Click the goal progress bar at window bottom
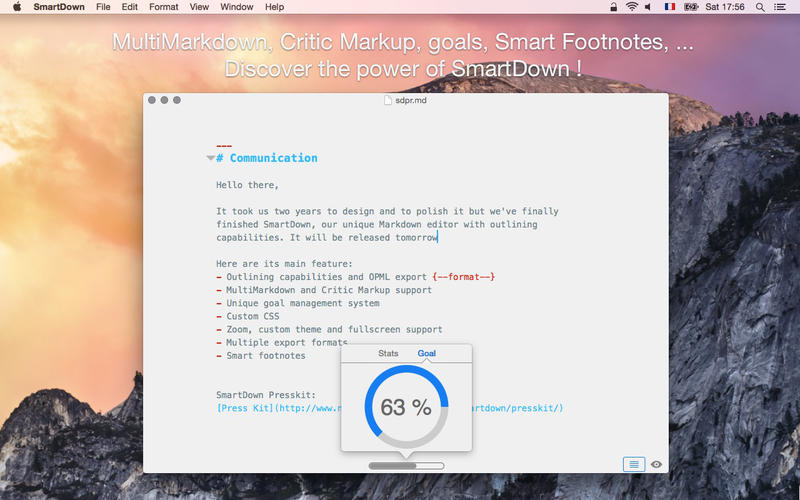Screen dimensions: 800x500 [406, 466]
